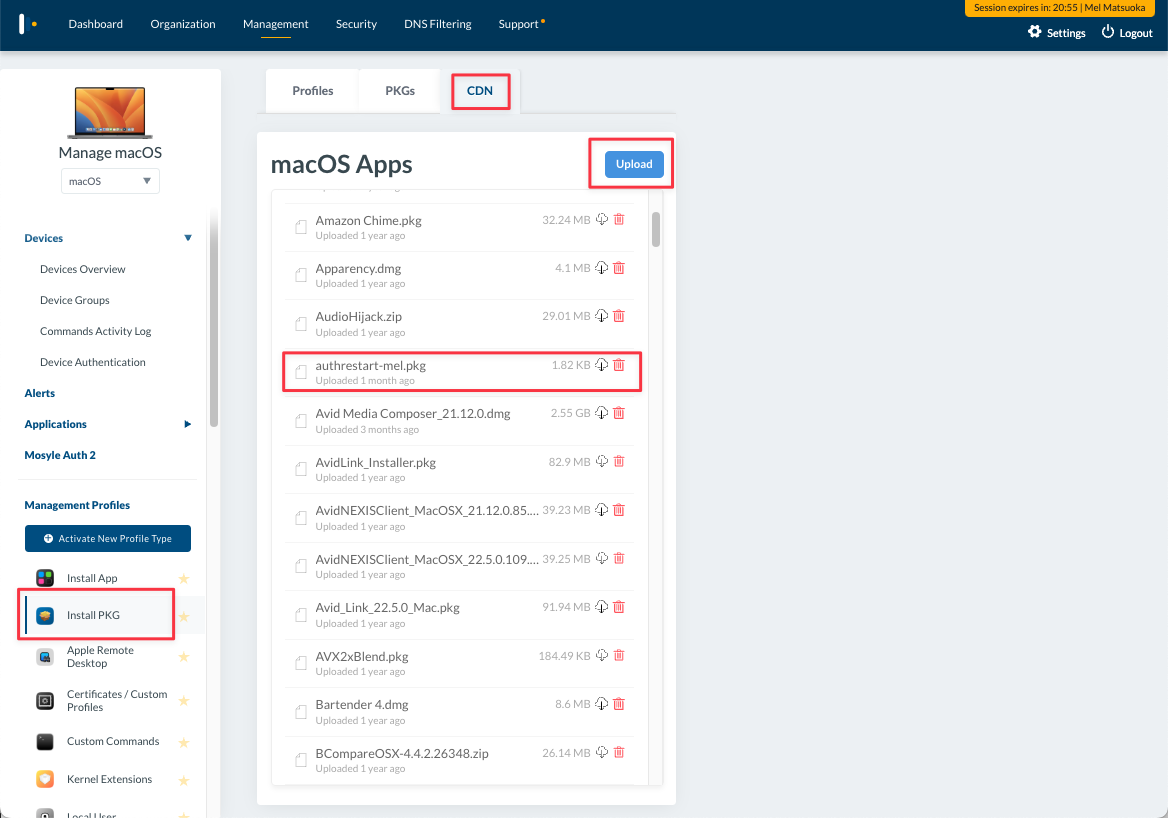Download authrestart-mel.pkg
The height and width of the screenshot is (818, 1168).
[602, 364]
